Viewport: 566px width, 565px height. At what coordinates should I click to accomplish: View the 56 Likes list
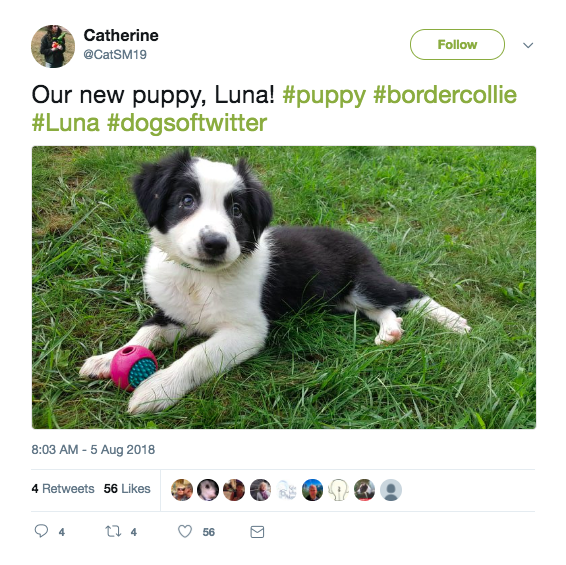pos(127,488)
